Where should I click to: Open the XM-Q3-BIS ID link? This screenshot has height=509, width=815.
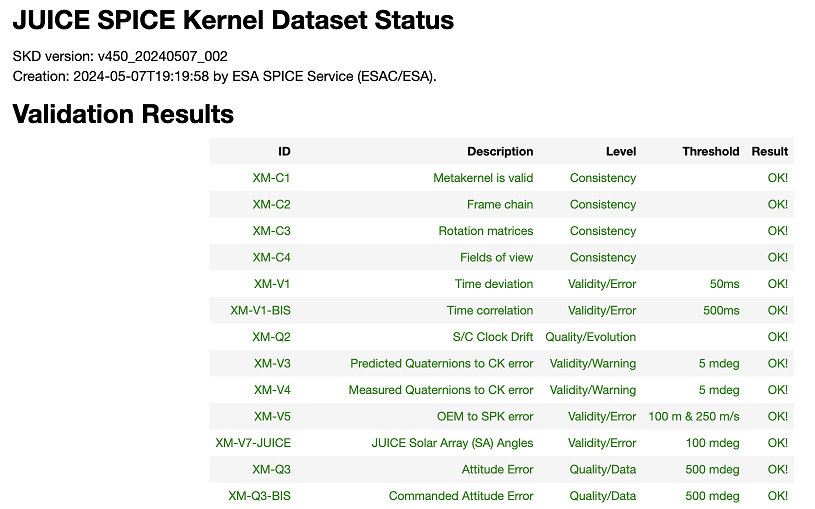pos(259,496)
